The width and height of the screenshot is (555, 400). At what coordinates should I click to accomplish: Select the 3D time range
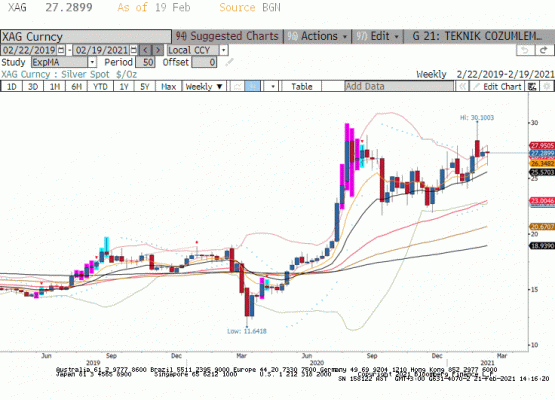click(33, 86)
